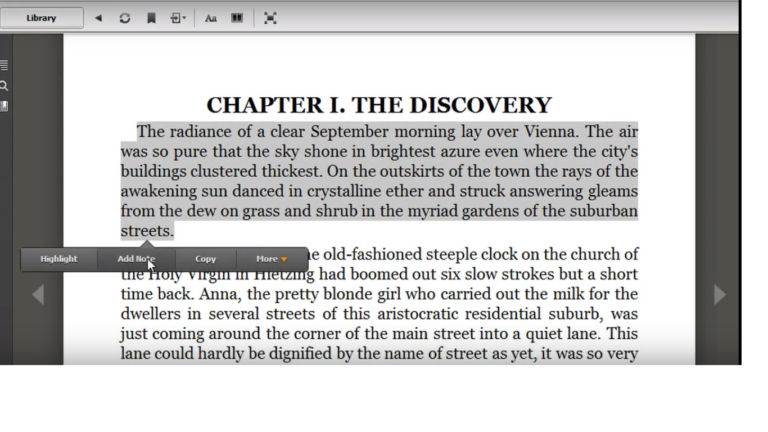Viewport: 768px width, 432px height.
Task: Click the words 'steeple clock' in the text
Action: (x=471, y=254)
